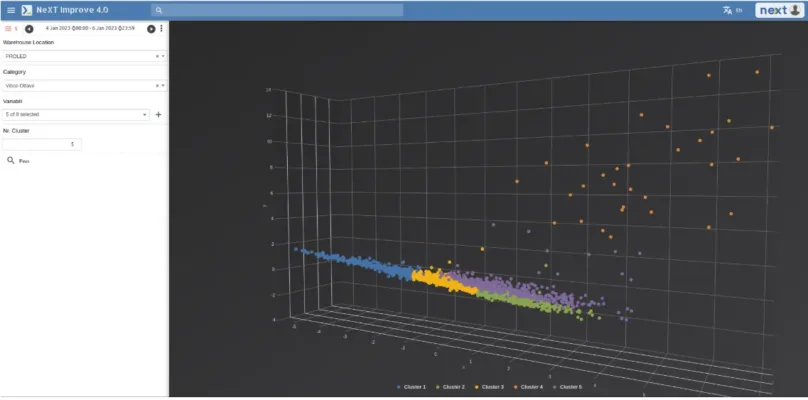Open the hamburger navigation menu
Screen dimensions: 808x400
click(11, 10)
